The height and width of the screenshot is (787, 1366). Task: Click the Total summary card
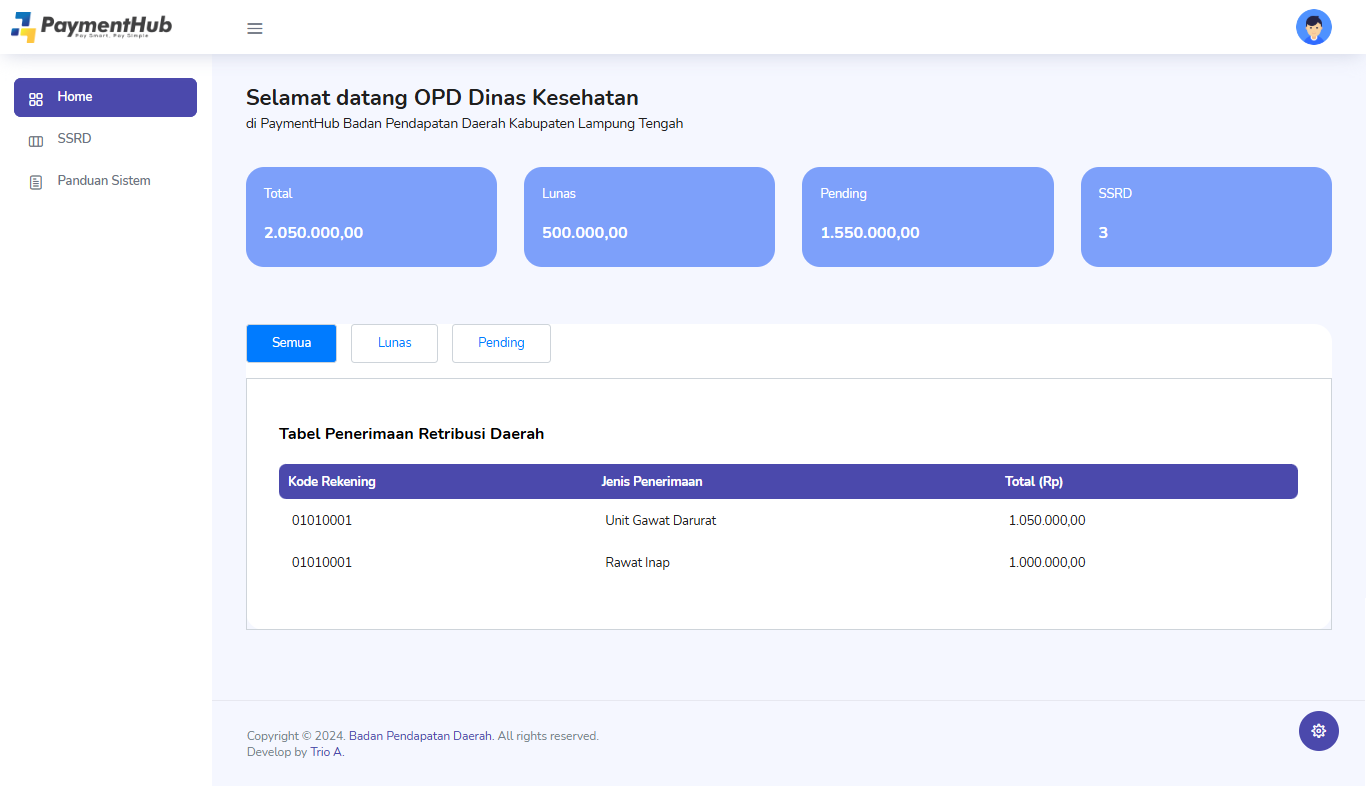click(371, 217)
